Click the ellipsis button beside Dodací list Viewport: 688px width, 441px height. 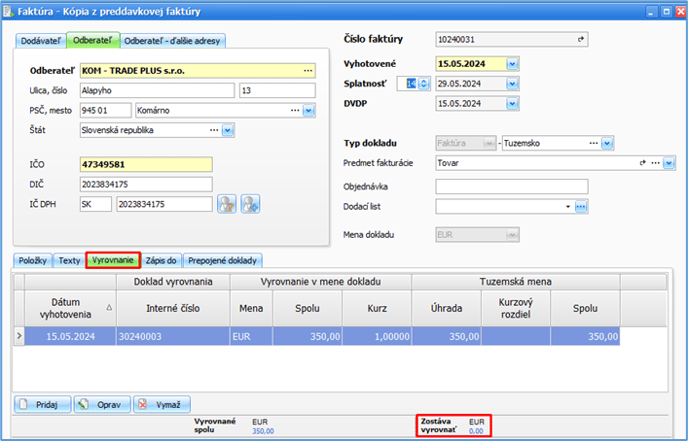tap(580, 206)
